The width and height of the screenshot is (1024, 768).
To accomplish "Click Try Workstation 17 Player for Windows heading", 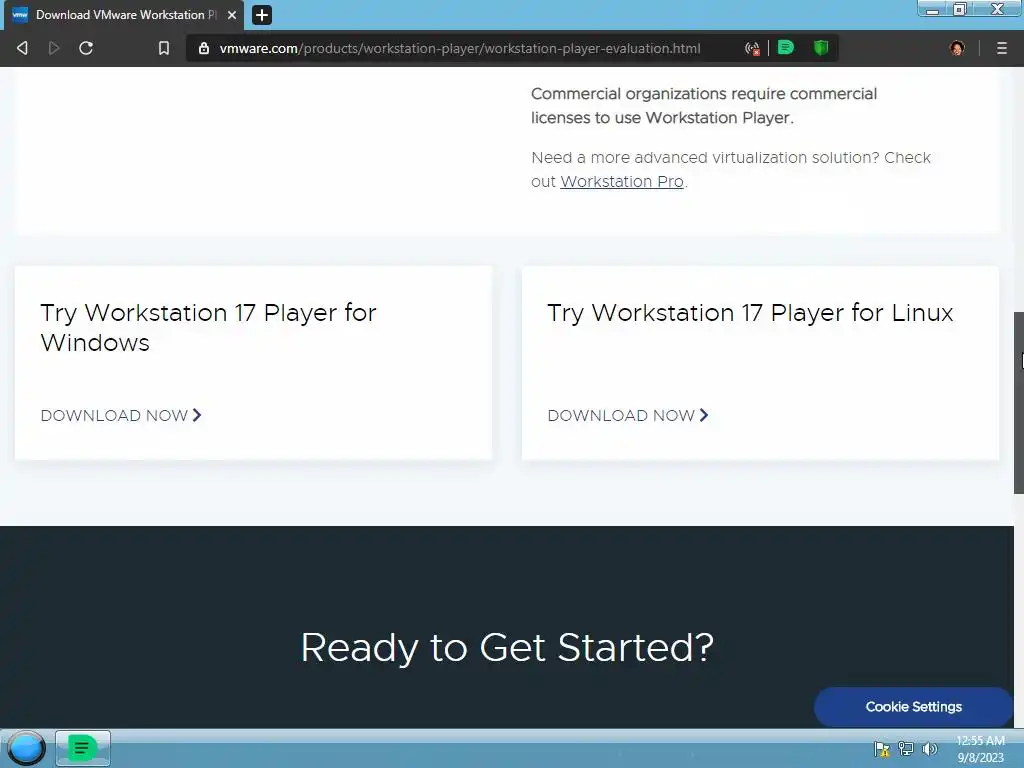I will tap(208, 327).
